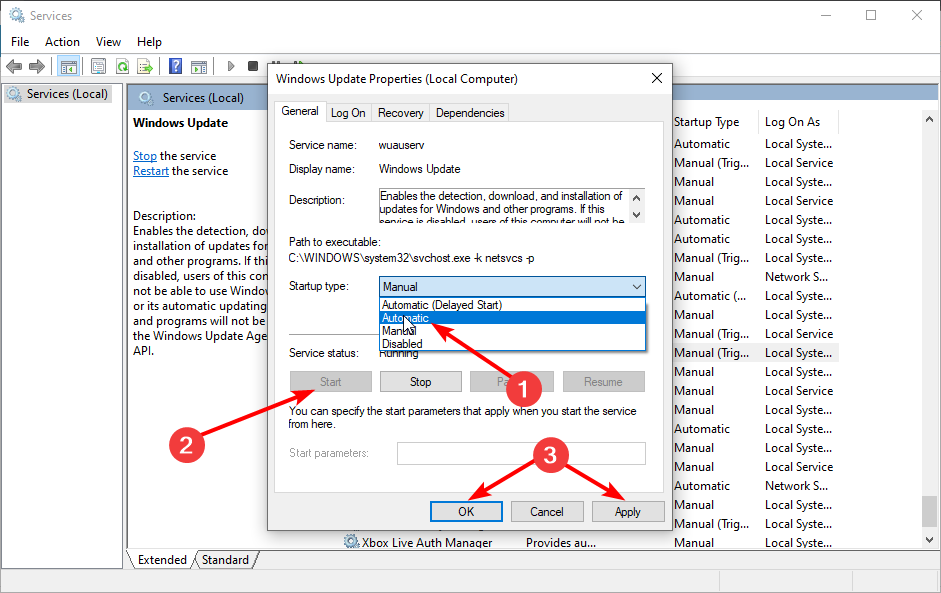941x593 pixels.
Task: Click the Start Service play icon in toolbar
Action: [230, 66]
